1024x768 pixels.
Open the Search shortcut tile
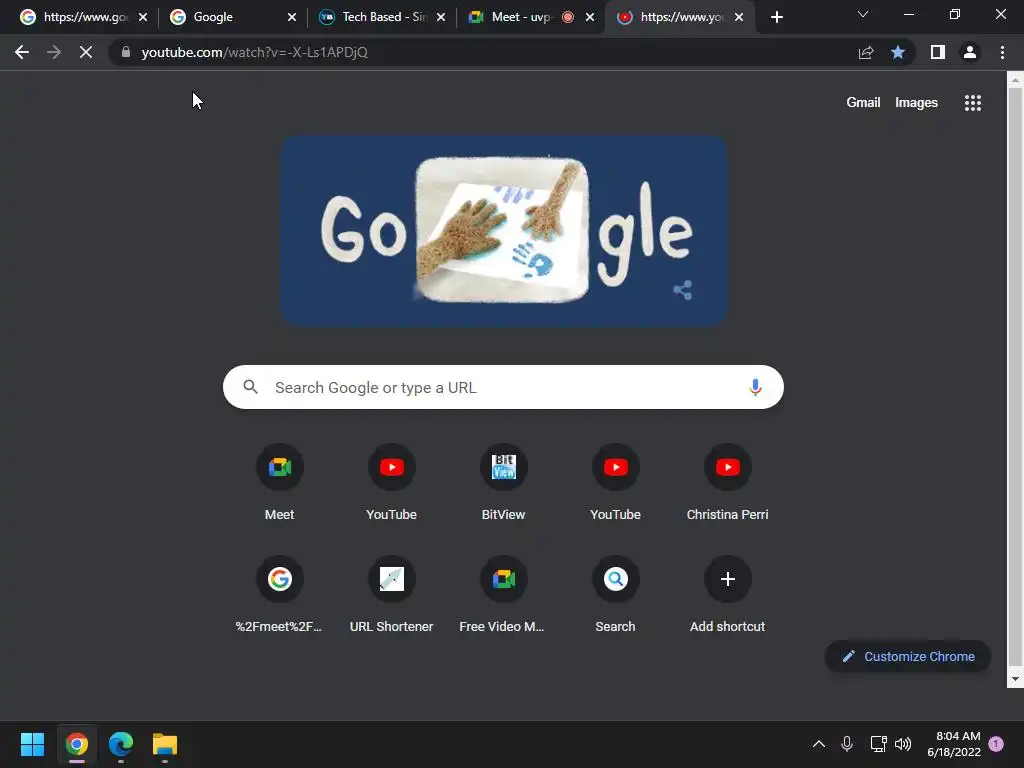point(615,594)
